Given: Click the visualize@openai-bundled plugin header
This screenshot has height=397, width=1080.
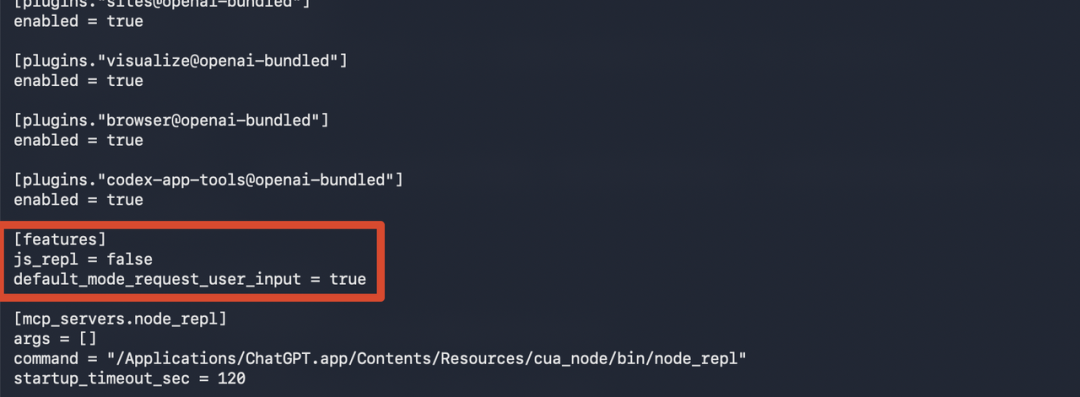Looking at the screenshot, I should 180,61.
